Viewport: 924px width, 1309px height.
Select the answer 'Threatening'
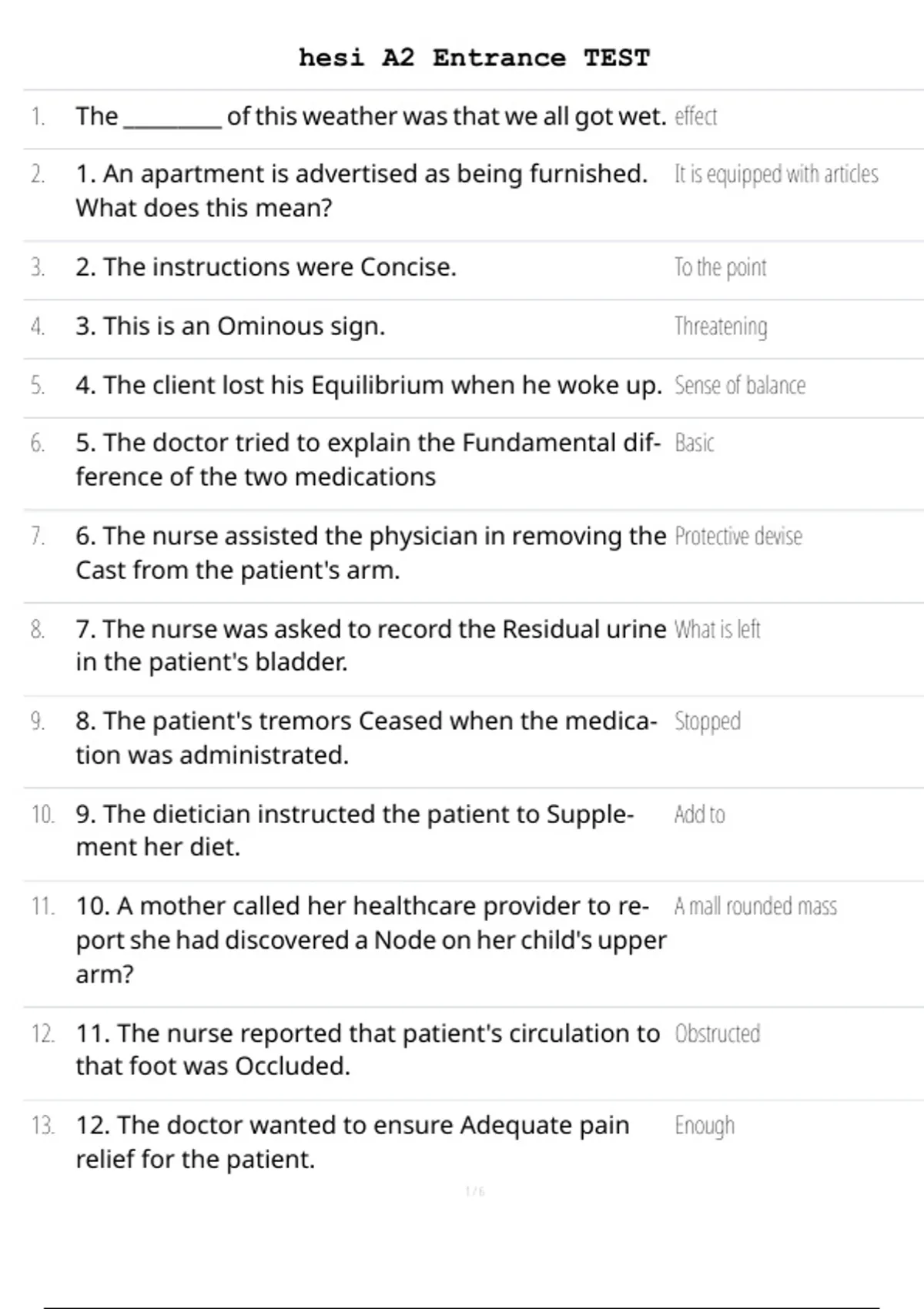(721, 326)
